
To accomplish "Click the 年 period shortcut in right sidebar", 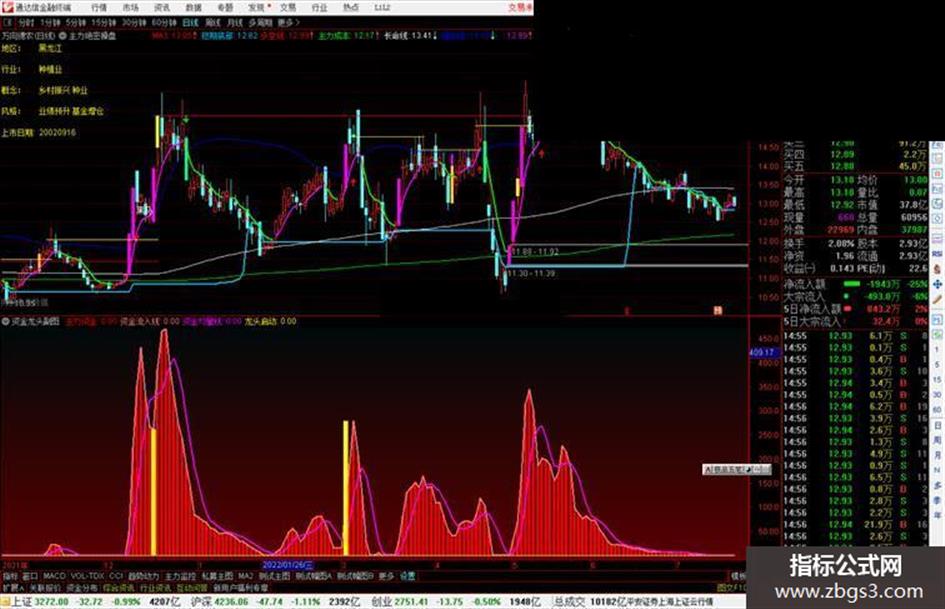I will [x=938, y=516].
